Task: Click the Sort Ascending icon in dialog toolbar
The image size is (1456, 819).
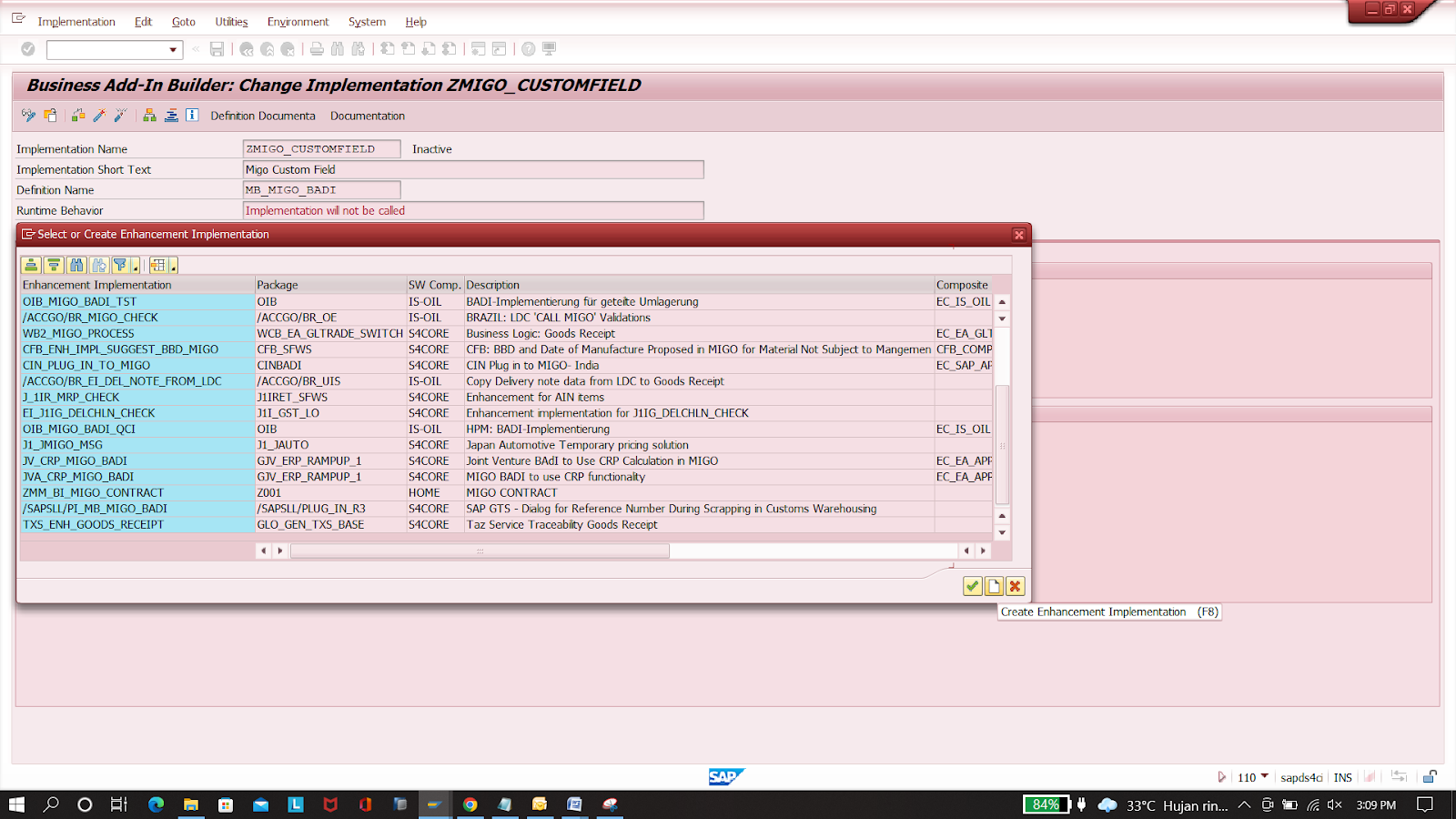Action: tap(31, 265)
